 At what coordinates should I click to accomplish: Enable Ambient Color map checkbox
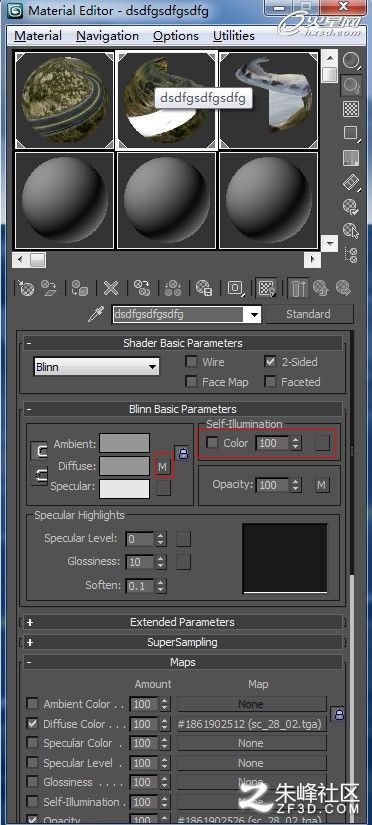pyautogui.click(x=33, y=704)
